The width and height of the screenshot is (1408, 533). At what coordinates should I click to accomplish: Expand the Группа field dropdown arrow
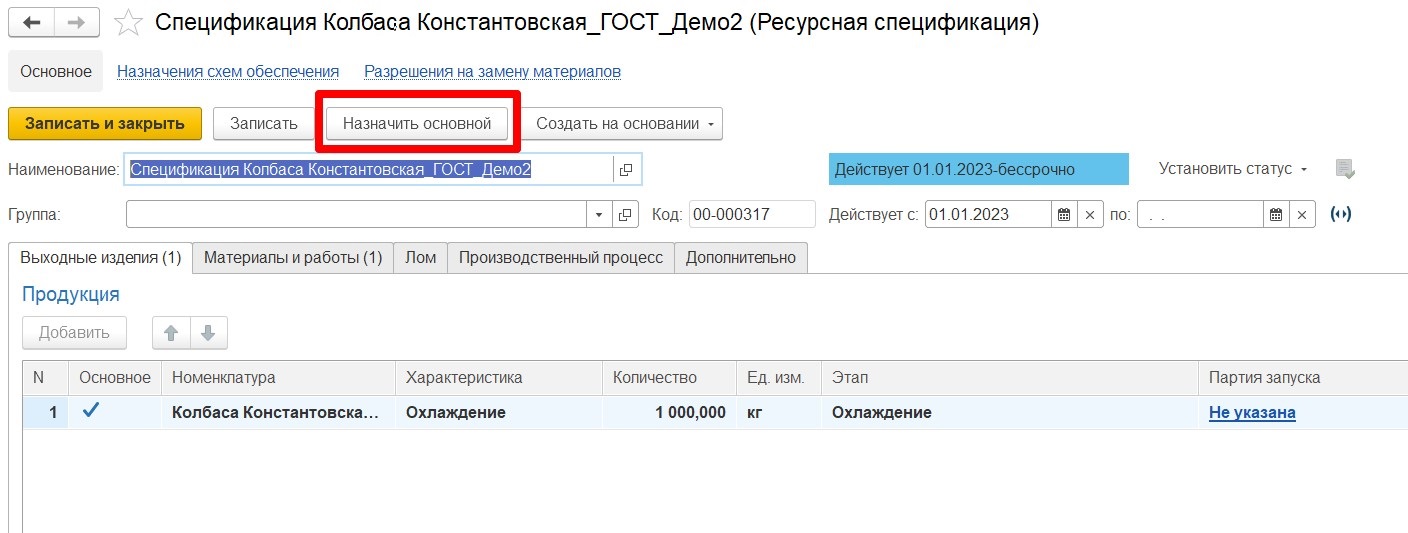599,214
